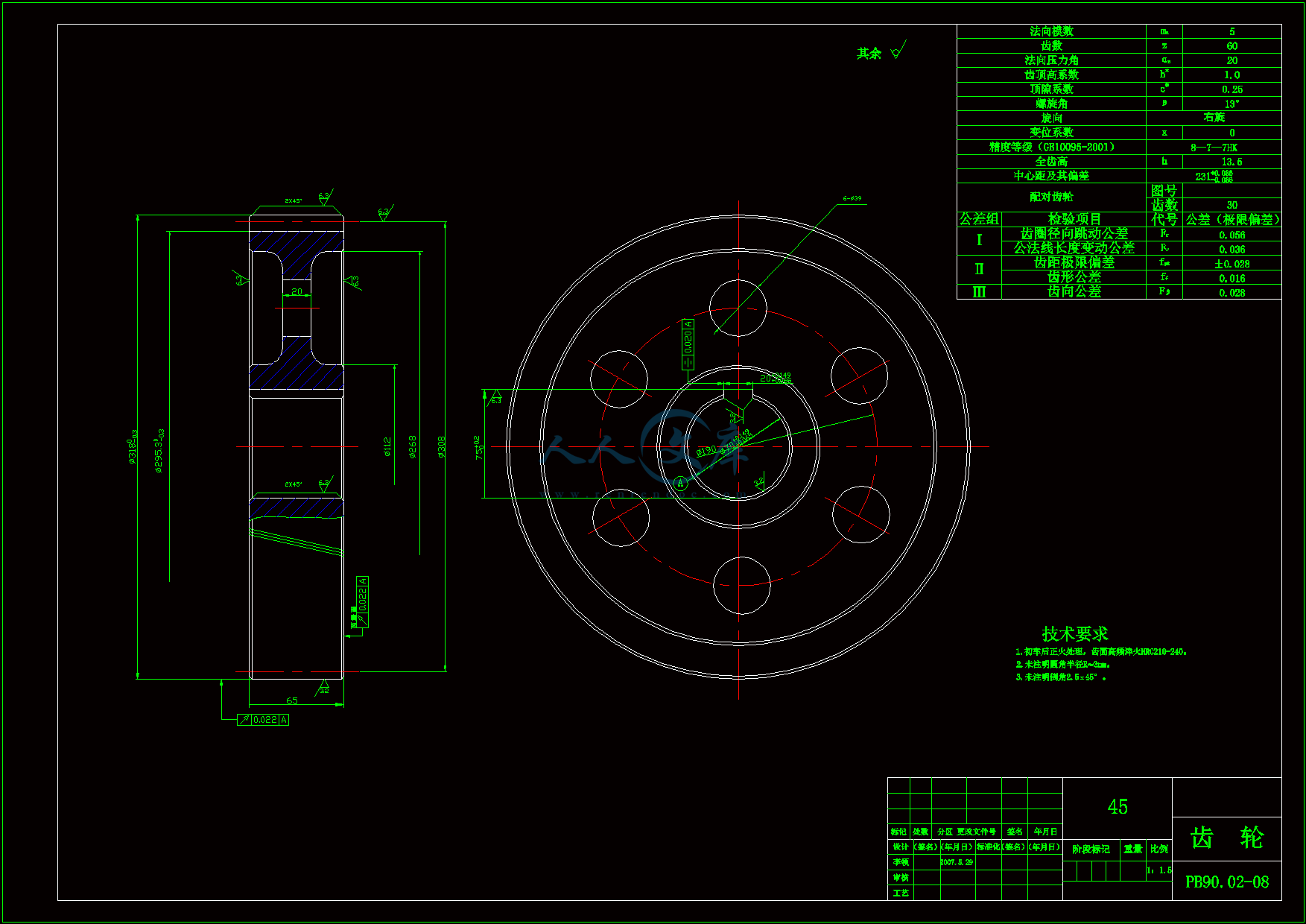The height and width of the screenshot is (924, 1306).
Task: Select note 3 about the 2.5×45° chamfer
Action: (1061, 677)
